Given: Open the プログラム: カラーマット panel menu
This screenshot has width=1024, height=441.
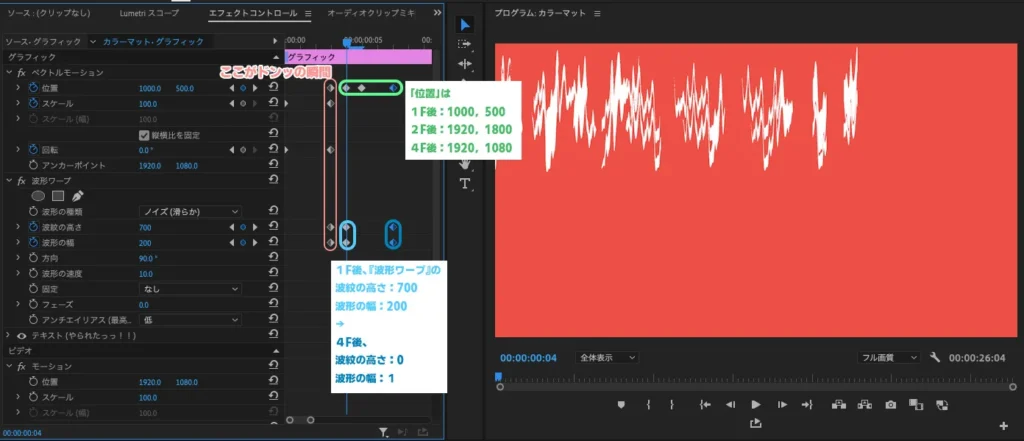Looking at the screenshot, I should pyautogui.click(x=597, y=13).
